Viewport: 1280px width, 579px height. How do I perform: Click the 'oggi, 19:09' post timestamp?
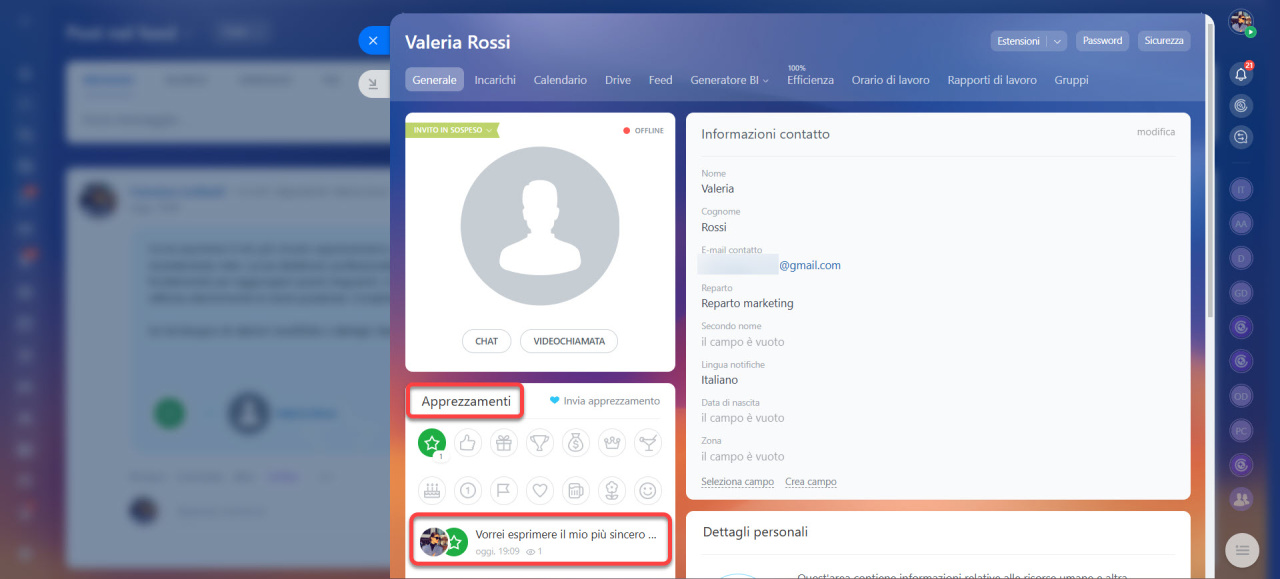(499, 551)
